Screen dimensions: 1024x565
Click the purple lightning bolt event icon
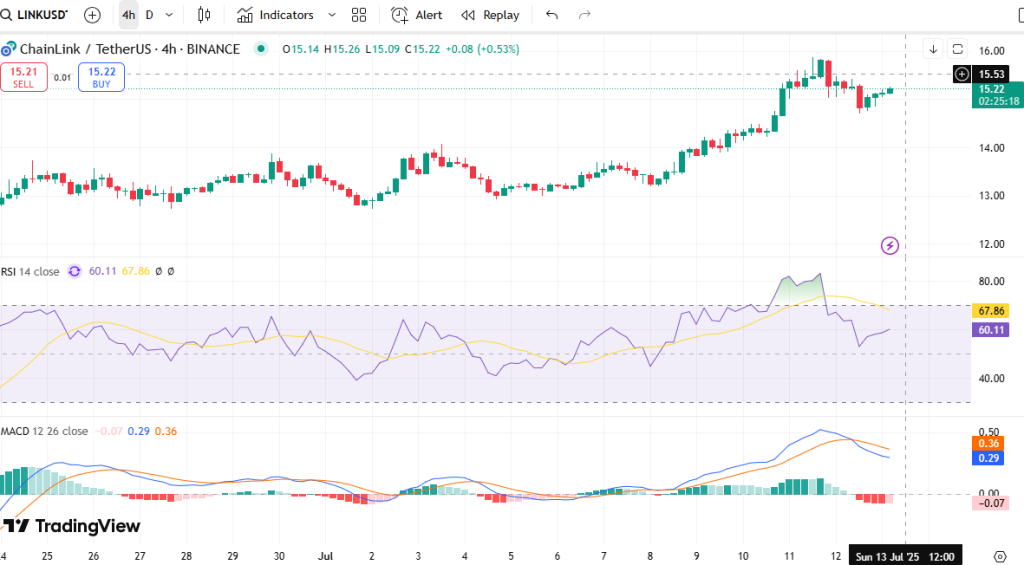pyautogui.click(x=889, y=246)
